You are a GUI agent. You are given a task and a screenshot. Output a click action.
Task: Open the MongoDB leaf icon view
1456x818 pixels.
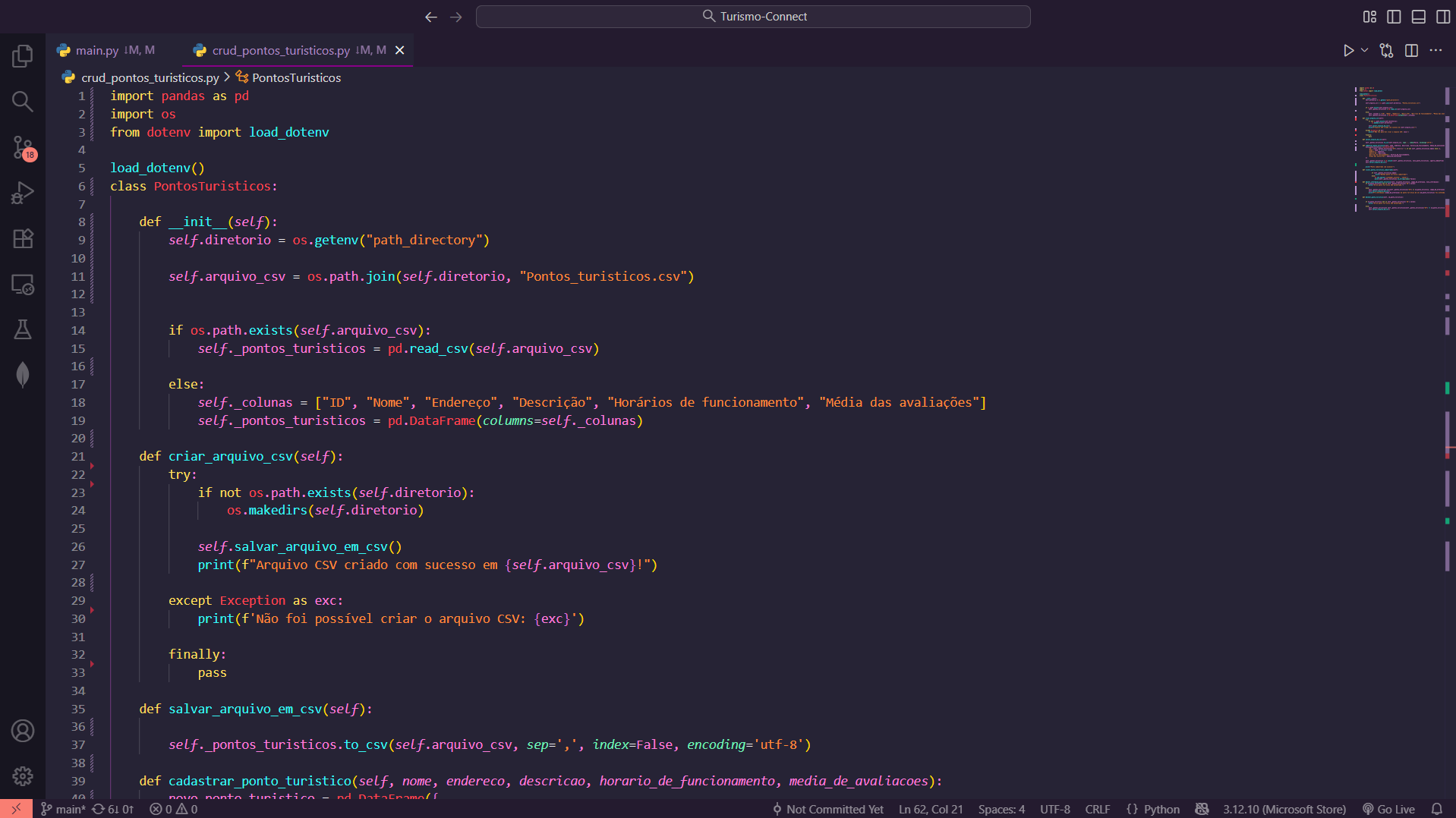(x=23, y=374)
